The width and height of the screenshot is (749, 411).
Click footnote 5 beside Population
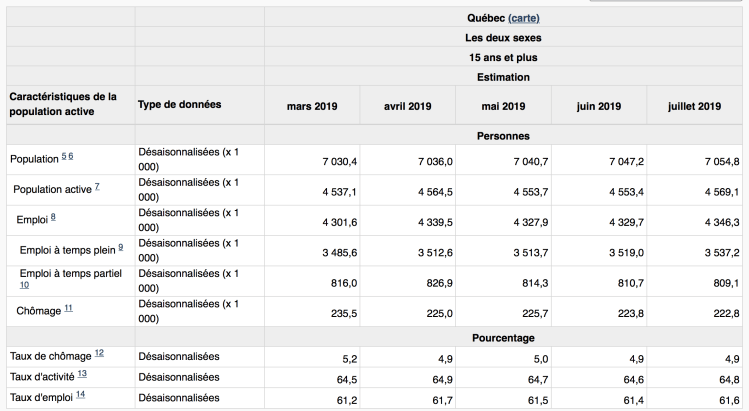pyautogui.click(x=65, y=158)
